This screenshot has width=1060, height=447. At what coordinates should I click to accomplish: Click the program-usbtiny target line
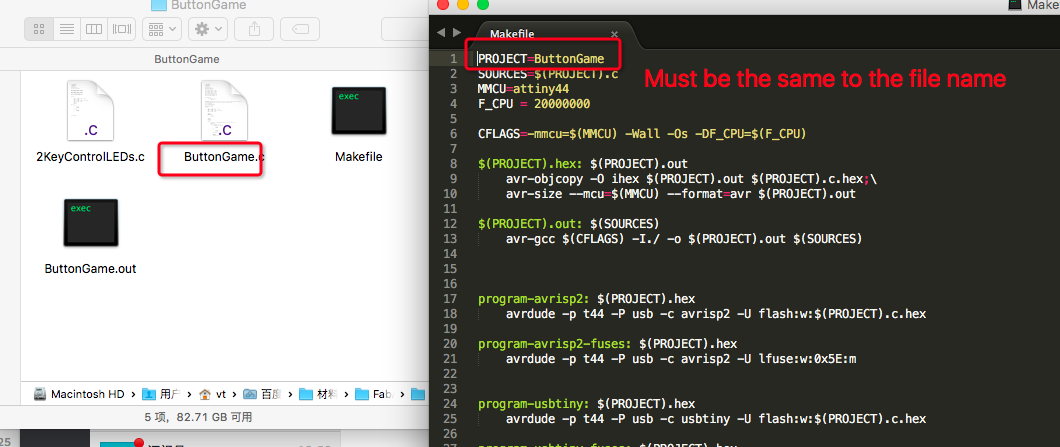pos(586,404)
